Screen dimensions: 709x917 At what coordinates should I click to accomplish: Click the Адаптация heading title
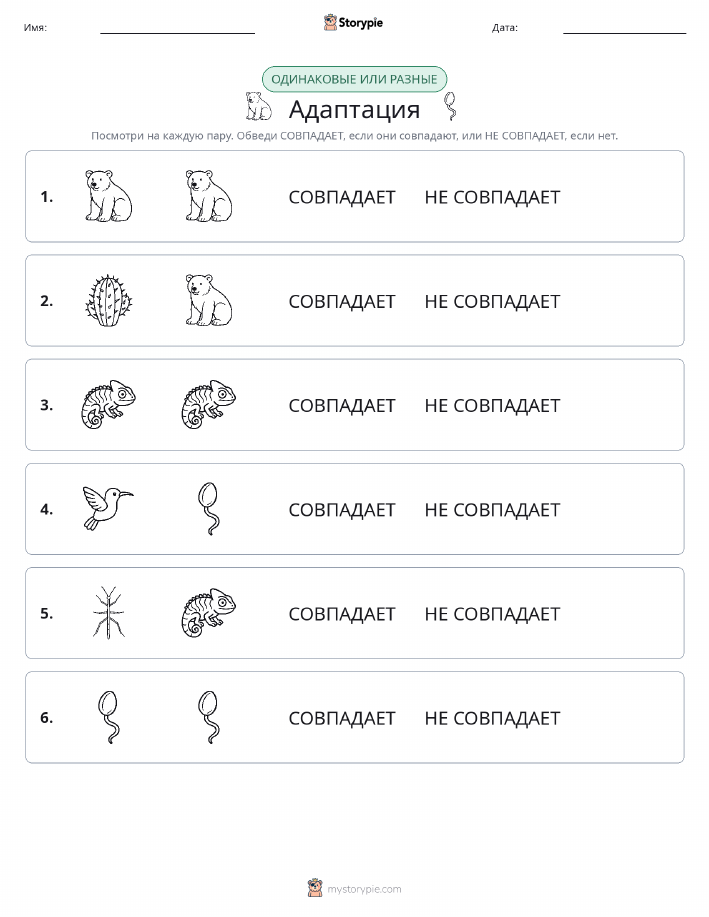[x=354, y=109]
